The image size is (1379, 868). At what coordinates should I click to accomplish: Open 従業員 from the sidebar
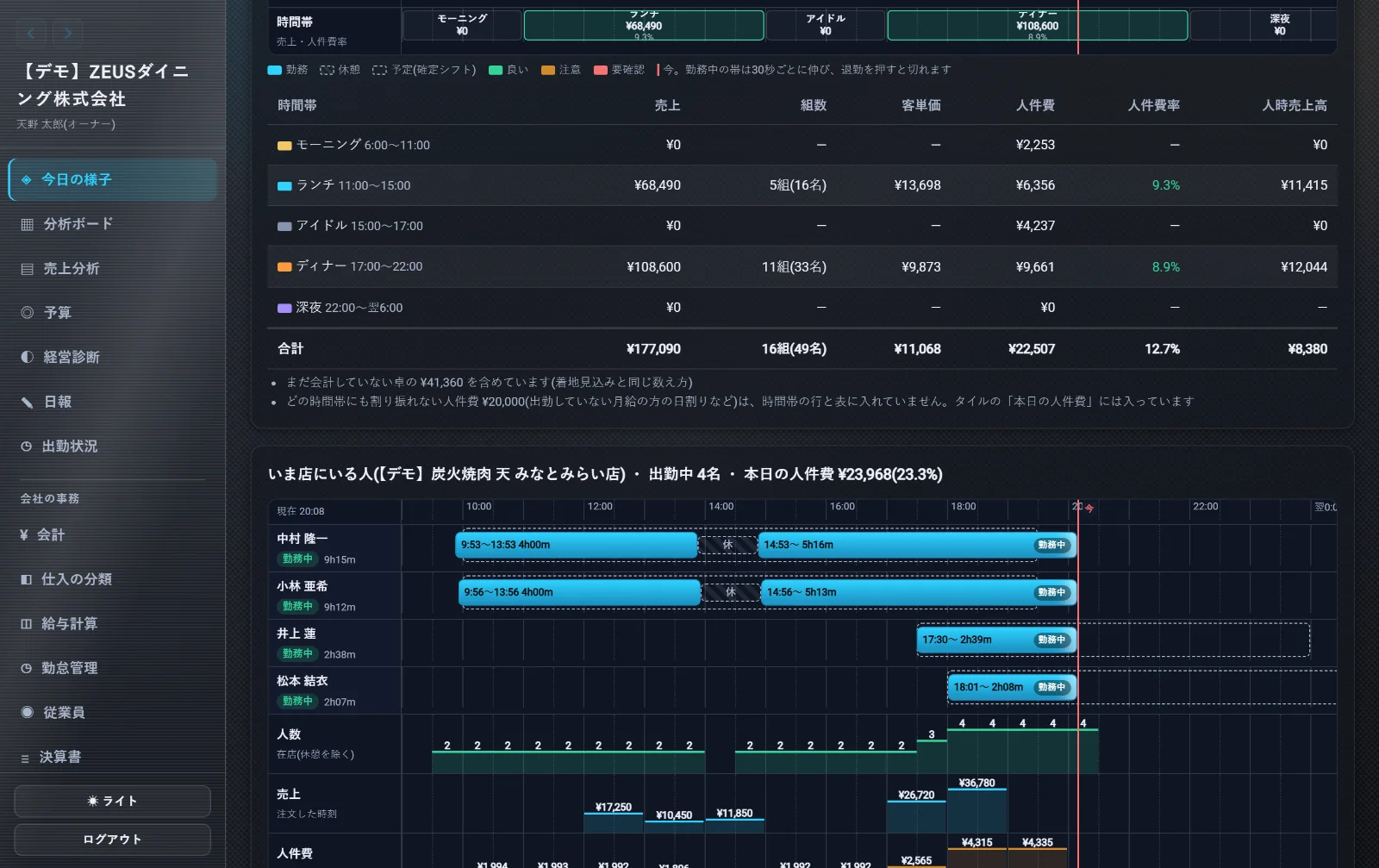click(113, 713)
